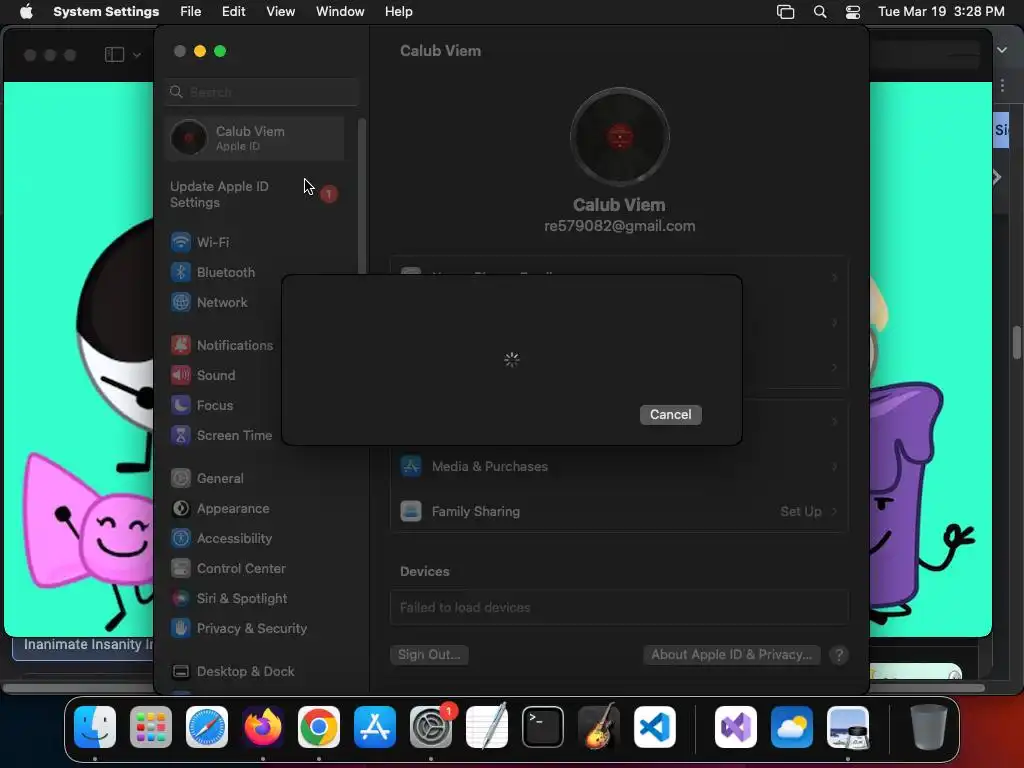Click date and time in menu bar
This screenshot has width=1024, height=768.
[941, 12]
